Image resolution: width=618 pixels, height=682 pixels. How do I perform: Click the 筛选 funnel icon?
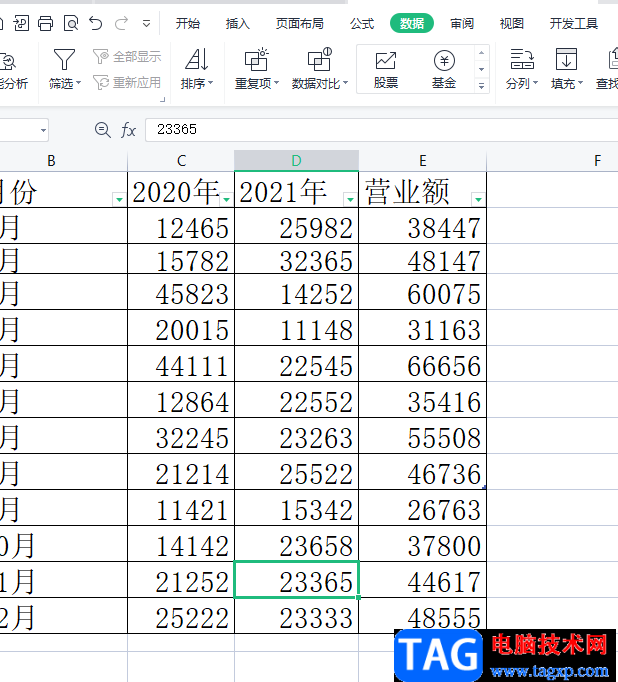tap(64, 60)
